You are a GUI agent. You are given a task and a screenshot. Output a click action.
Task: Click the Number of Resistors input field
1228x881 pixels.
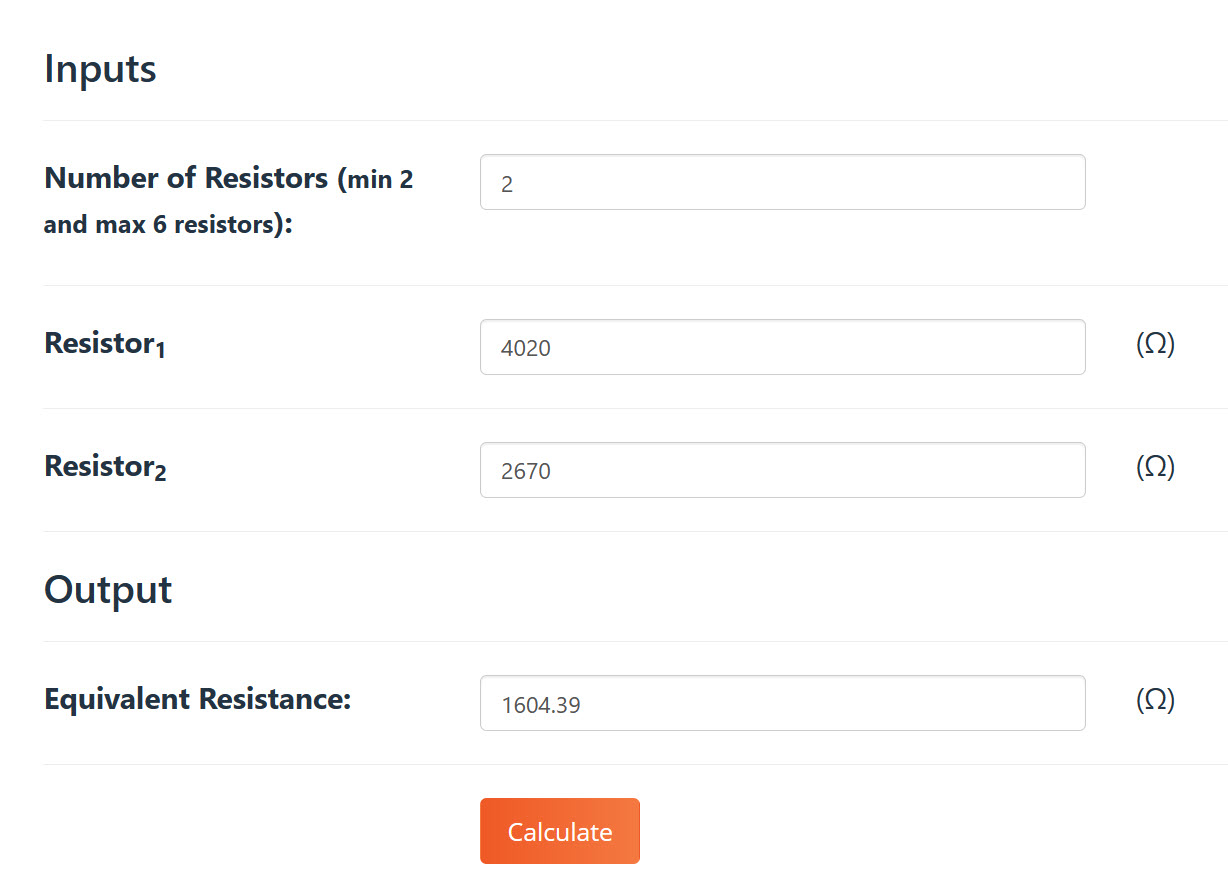pyautogui.click(x=782, y=182)
